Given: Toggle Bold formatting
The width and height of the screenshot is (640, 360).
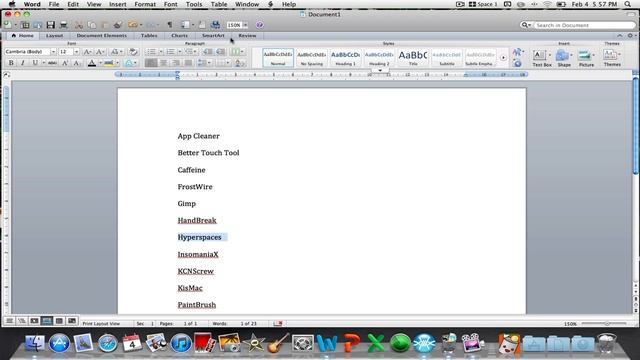Looking at the screenshot, I should (x=11, y=63).
